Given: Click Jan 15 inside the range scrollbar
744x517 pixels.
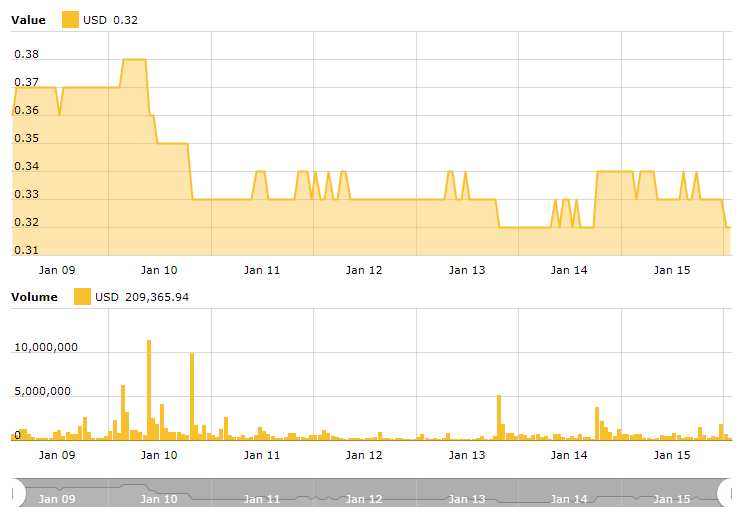Looking at the screenshot, I should (672, 499).
